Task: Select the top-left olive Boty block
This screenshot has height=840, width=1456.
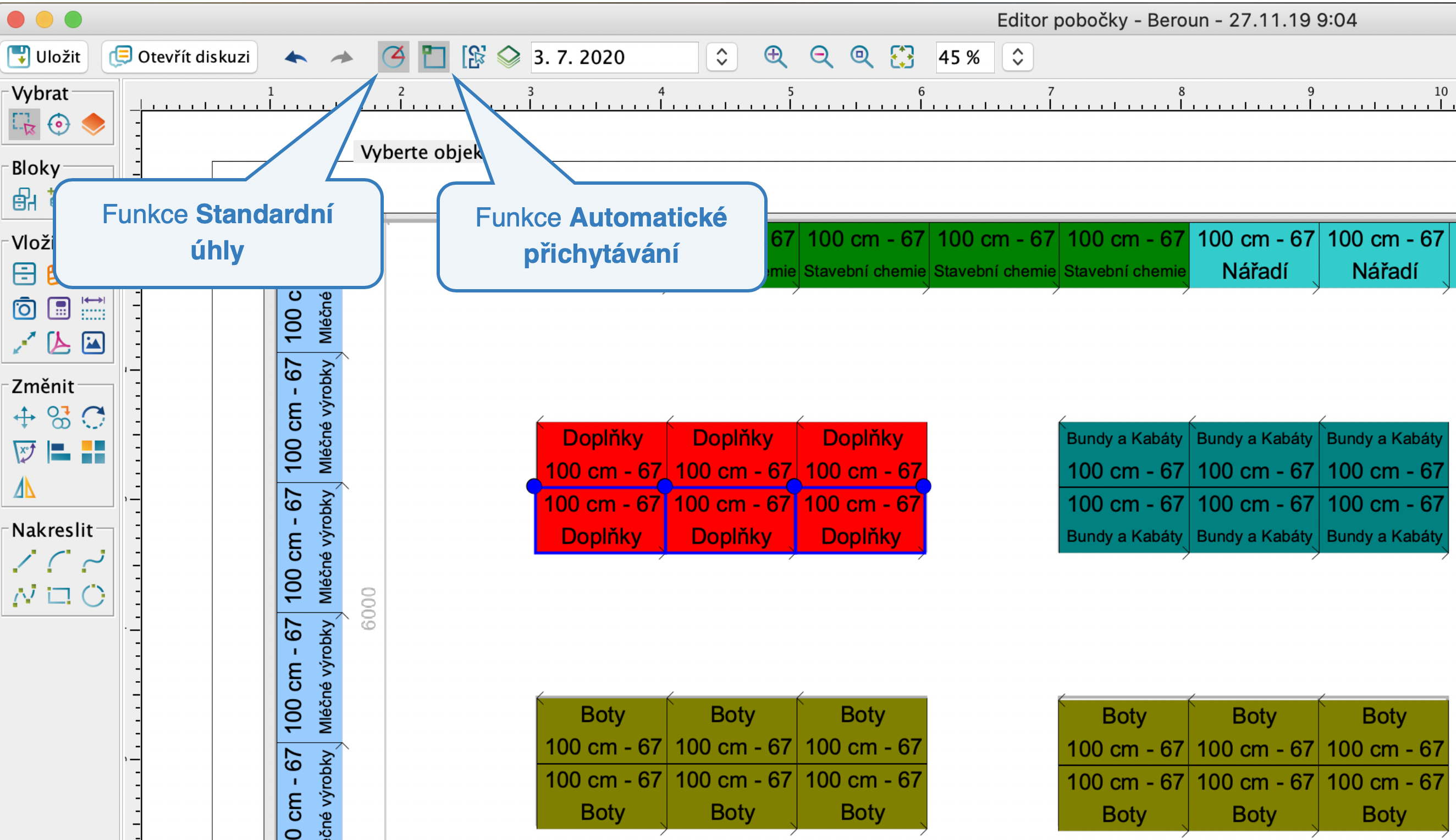Action: pyautogui.click(x=602, y=731)
